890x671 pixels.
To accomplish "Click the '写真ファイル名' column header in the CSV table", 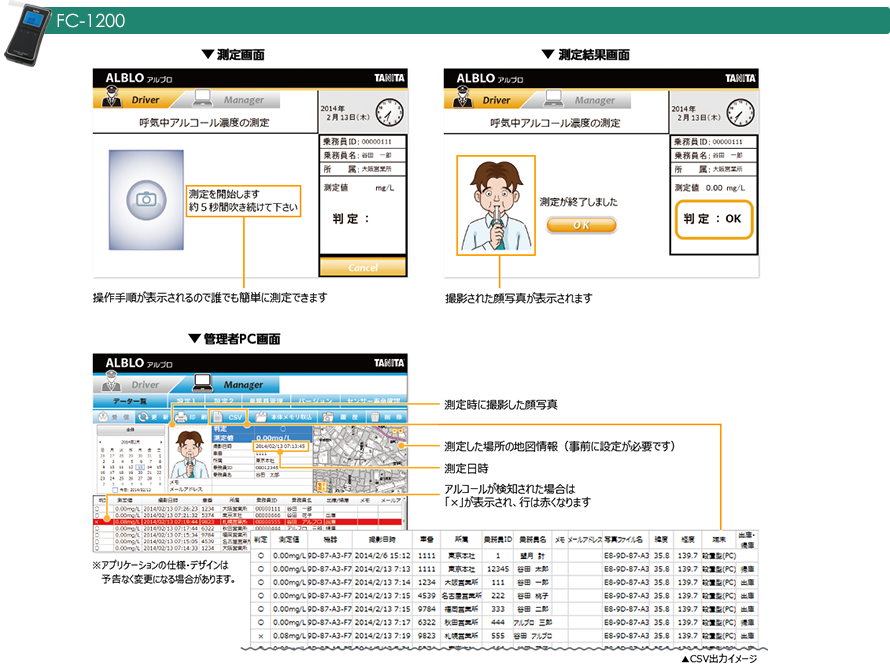I will (x=623, y=540).
